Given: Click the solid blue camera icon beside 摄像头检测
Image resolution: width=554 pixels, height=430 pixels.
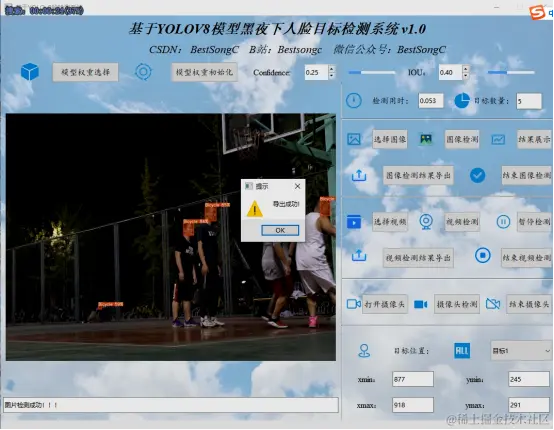Looking at the screenshot, I should [420, 304].
